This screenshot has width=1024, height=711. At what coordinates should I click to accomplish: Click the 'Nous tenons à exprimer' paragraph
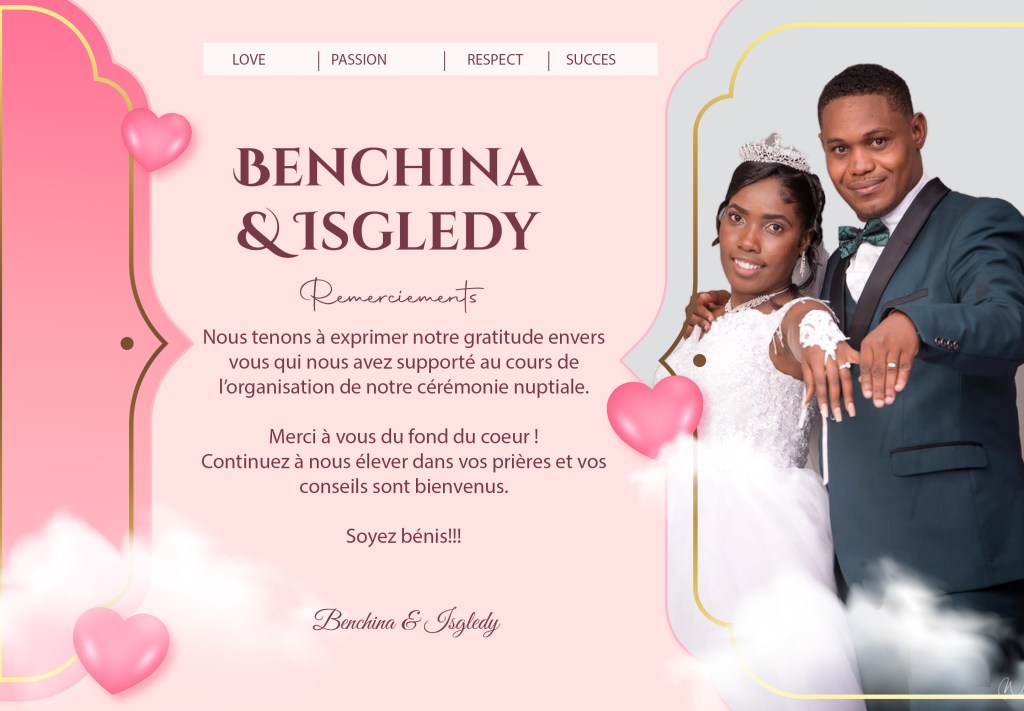point(404,362)
